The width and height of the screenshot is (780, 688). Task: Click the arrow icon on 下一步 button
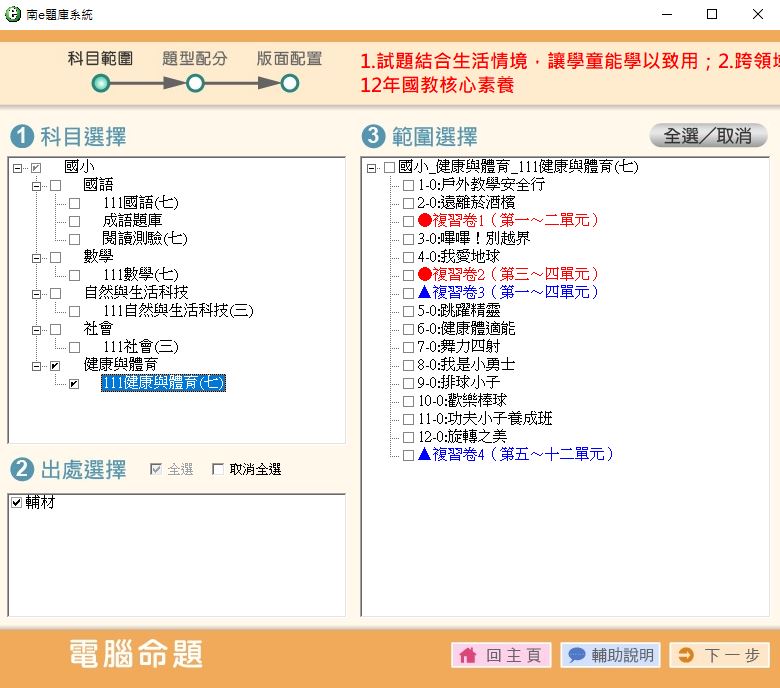pyautogui.click(x=685, y=656)
